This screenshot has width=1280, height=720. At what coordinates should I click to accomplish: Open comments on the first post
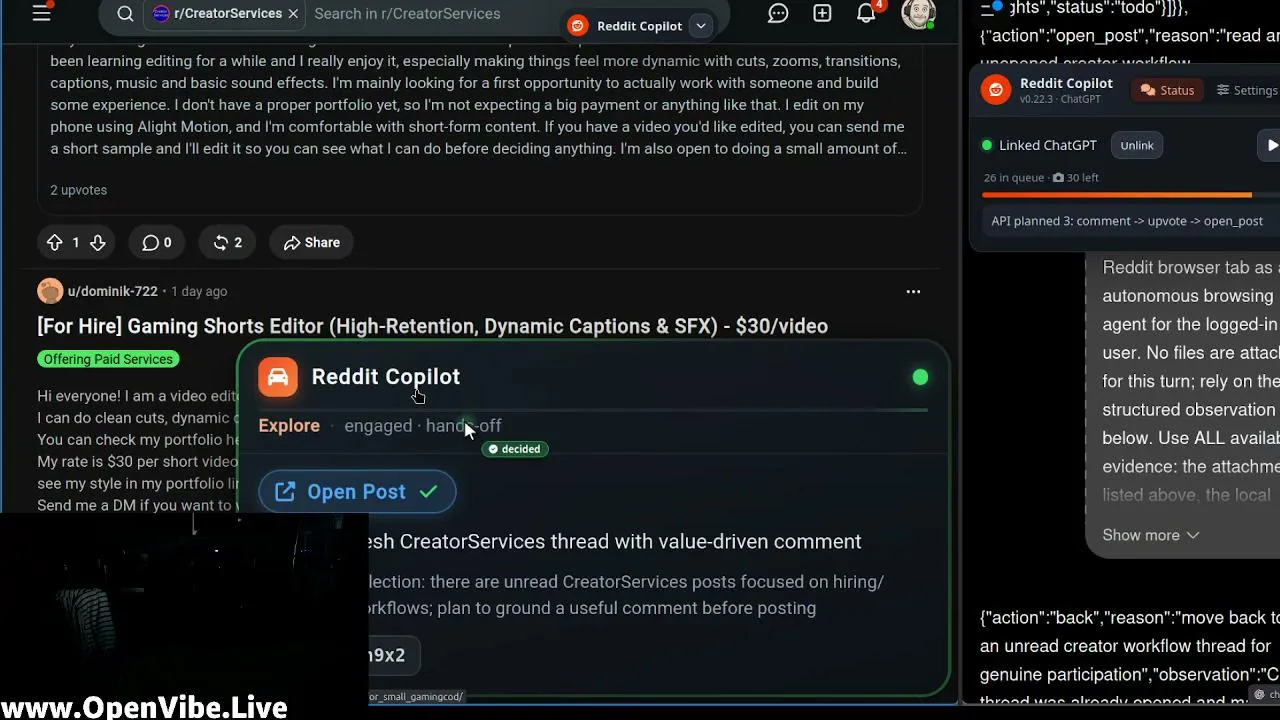tap(156, 243)
